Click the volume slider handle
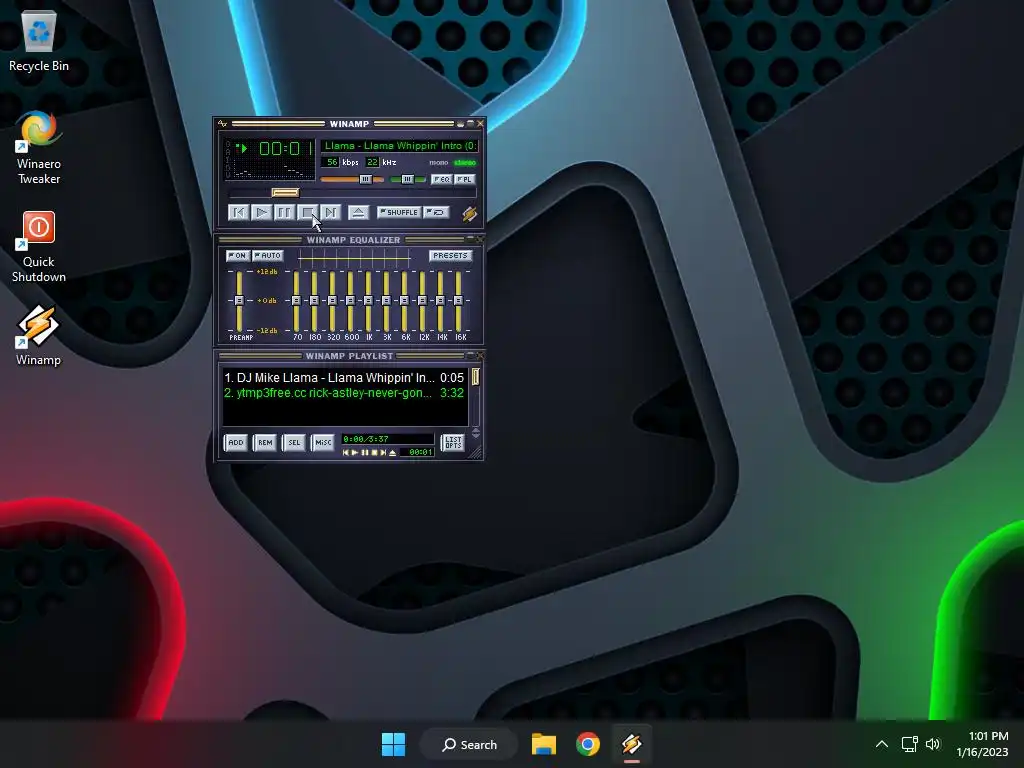The width and height of the screenshot is (1024, 768). click(x=366, y=179)
